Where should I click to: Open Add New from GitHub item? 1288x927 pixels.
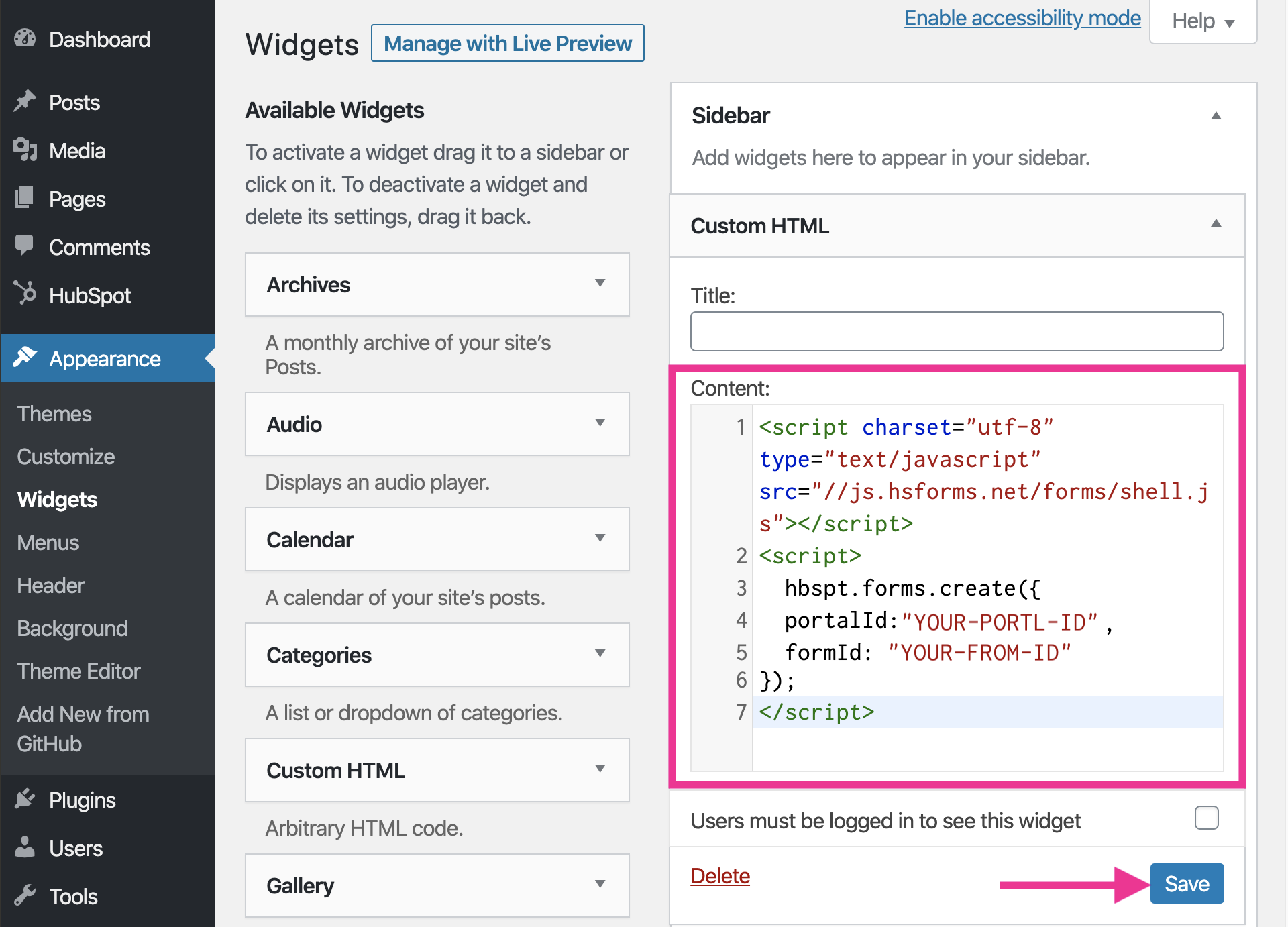click(83, 729)
